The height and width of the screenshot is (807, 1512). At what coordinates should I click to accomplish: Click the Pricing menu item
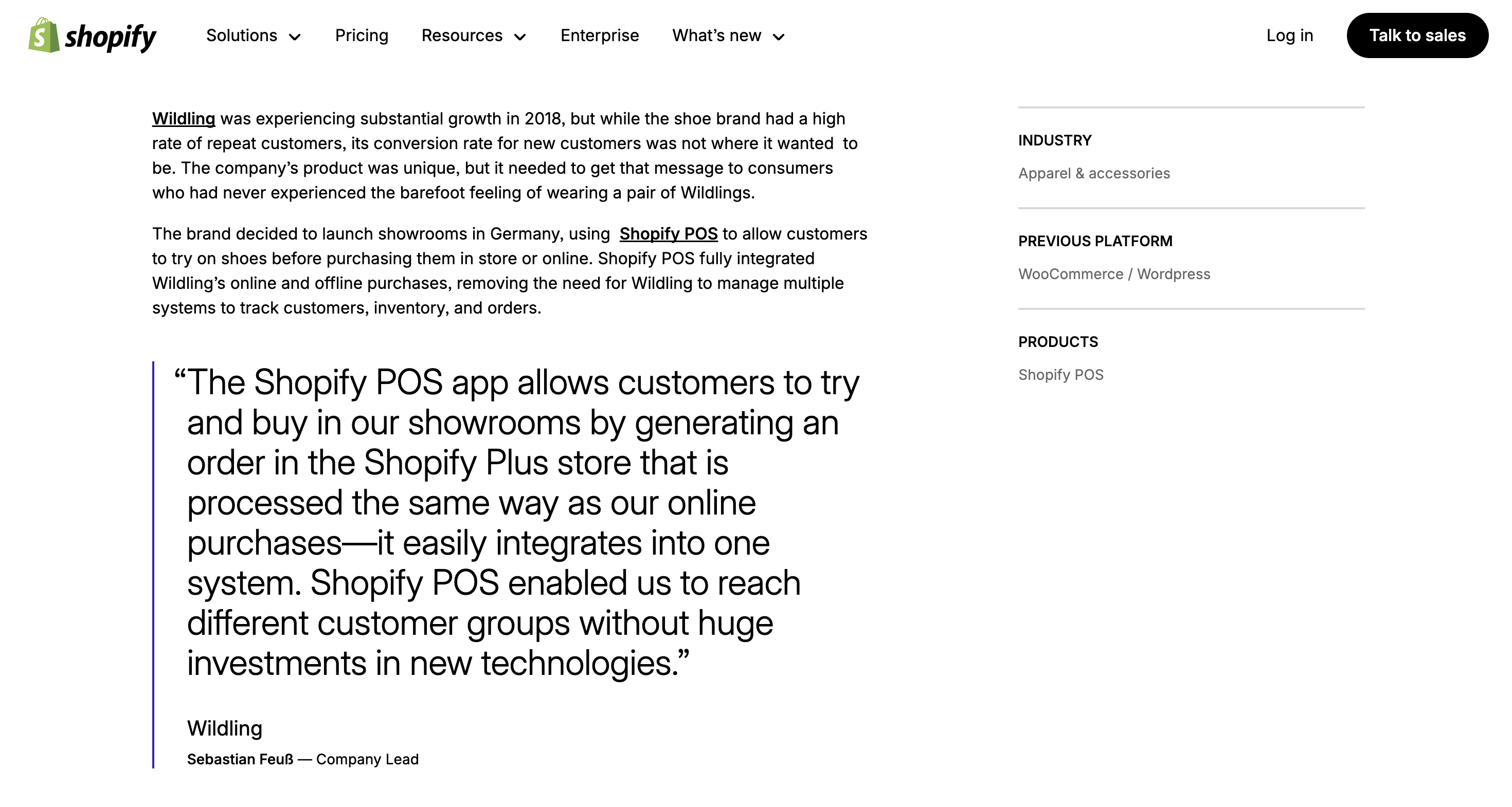point(361,35)
